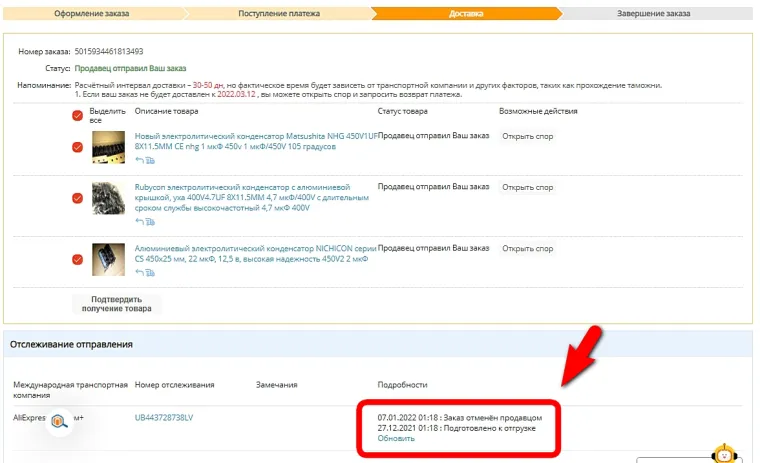
Task: Open dispute for the Matsushita capacitor
Action: click(x=527, y=136)
